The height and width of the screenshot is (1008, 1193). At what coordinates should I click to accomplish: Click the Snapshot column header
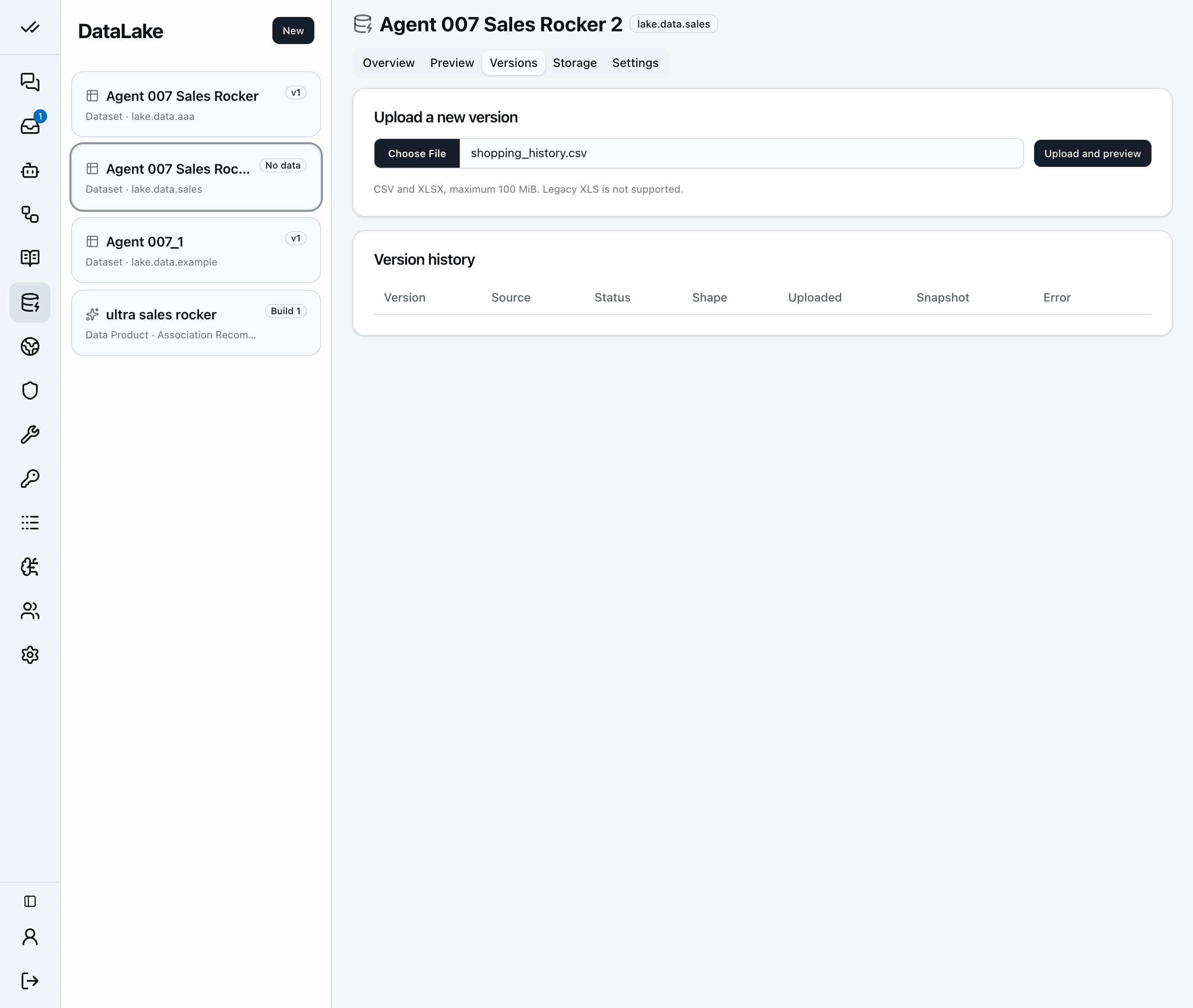coord(943,297)
